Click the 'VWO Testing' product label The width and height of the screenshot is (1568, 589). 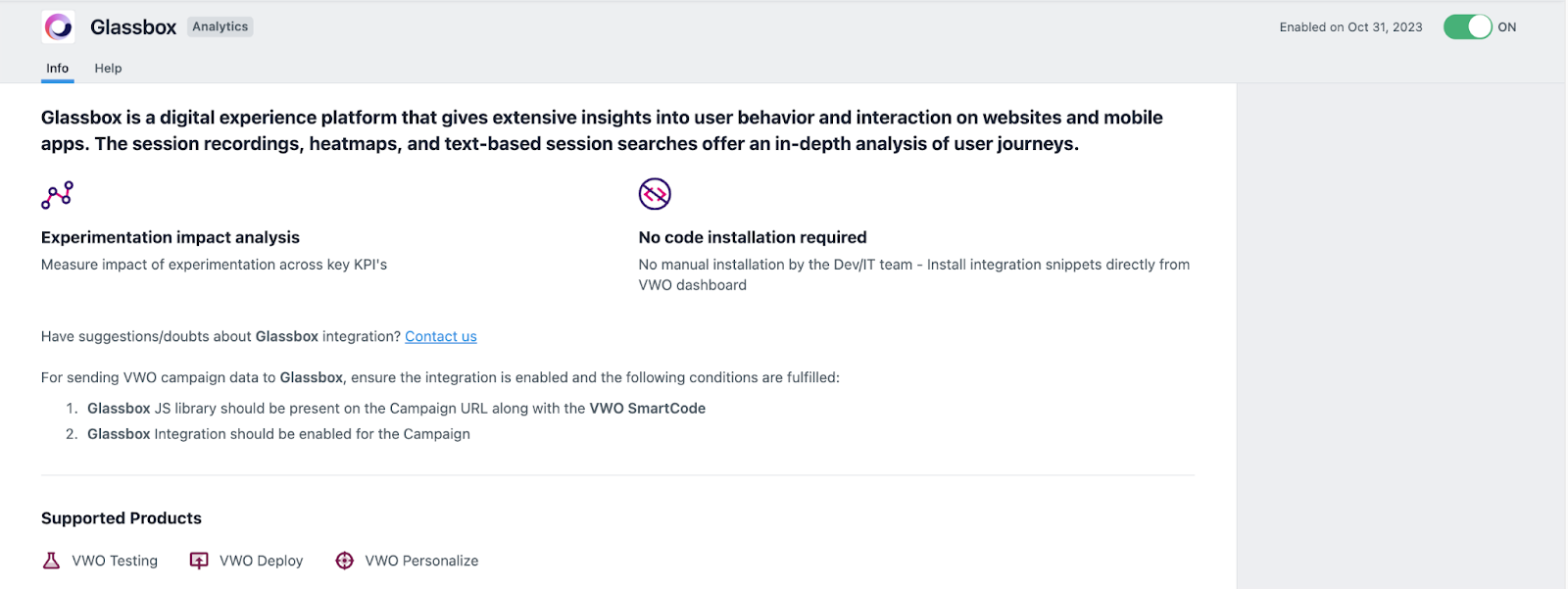pyautogui.click(x=115, y=561)
